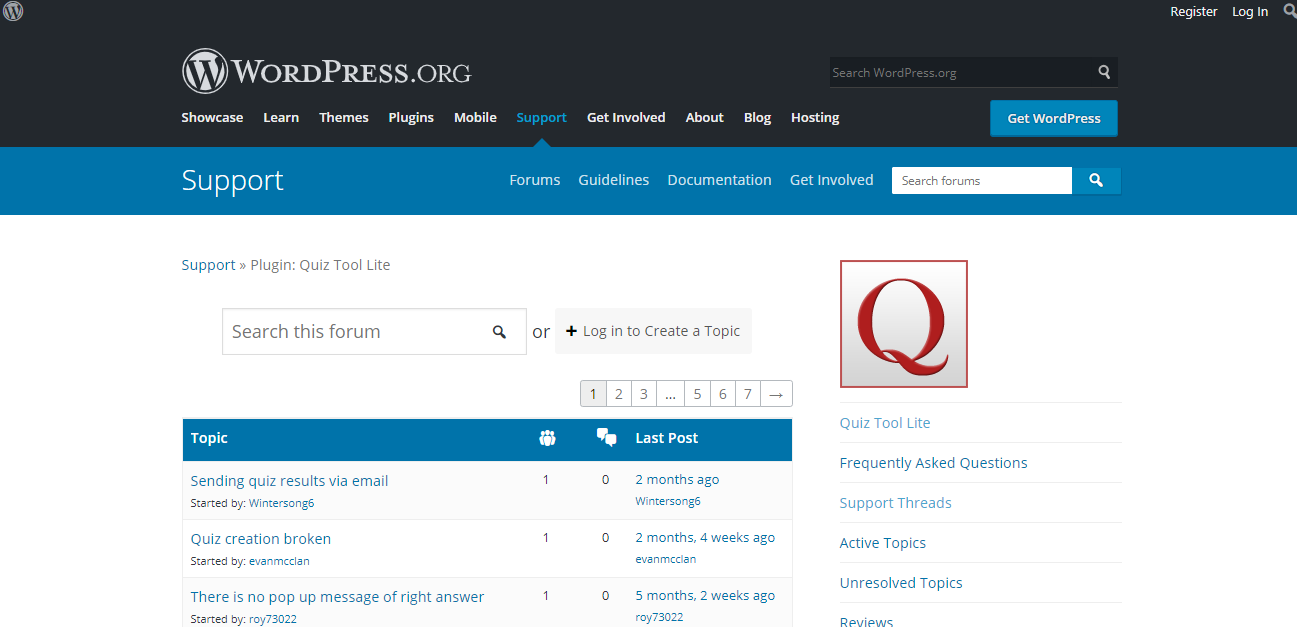Screen dimensions: 1297x627
Task: Open topic Quiz creation broken
Action: tap(261, 539)
